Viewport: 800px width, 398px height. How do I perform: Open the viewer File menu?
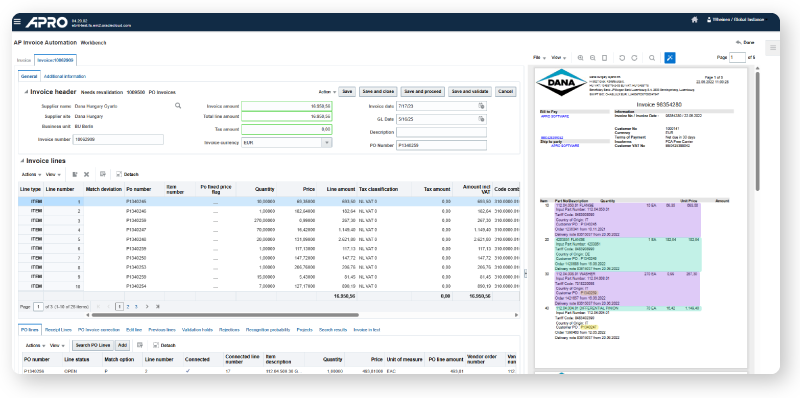tap(539, 58)
